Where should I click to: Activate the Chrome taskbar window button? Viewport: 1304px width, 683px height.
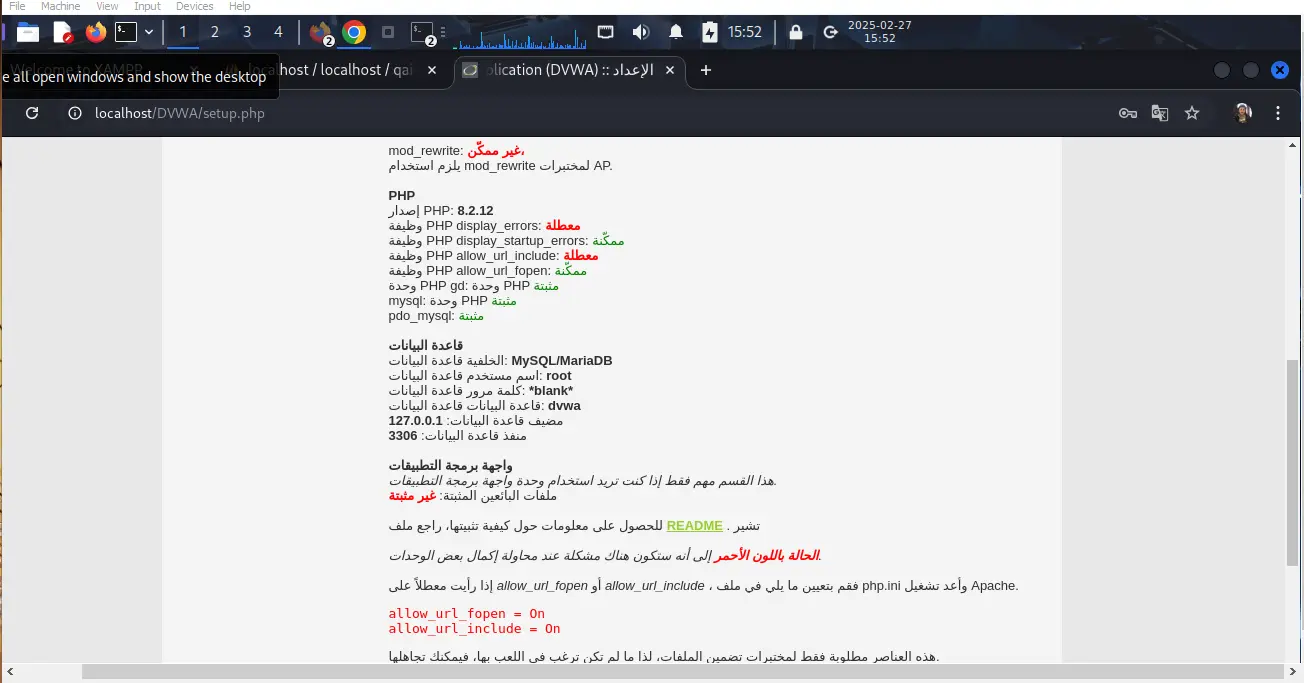[x=354, y=33]
